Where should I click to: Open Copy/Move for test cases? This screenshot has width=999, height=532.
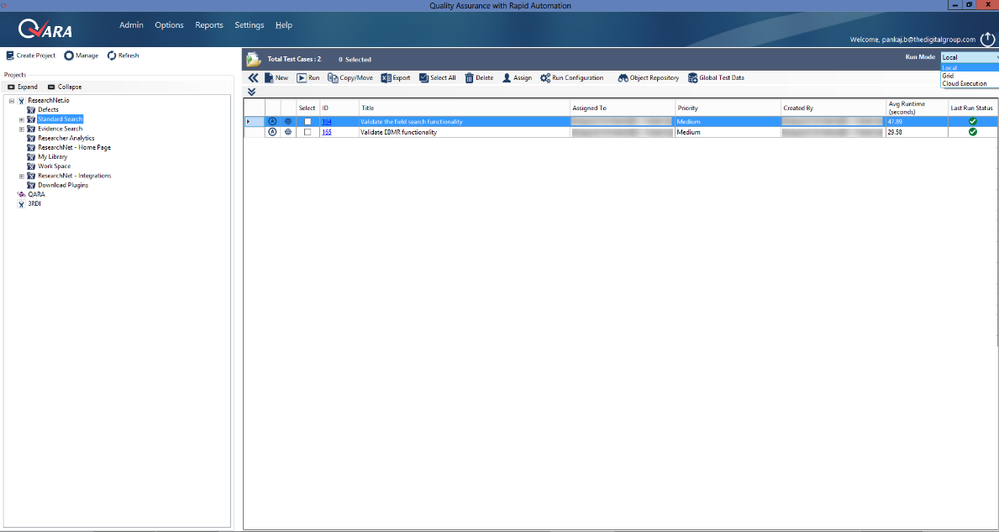(x=350, y=78)
